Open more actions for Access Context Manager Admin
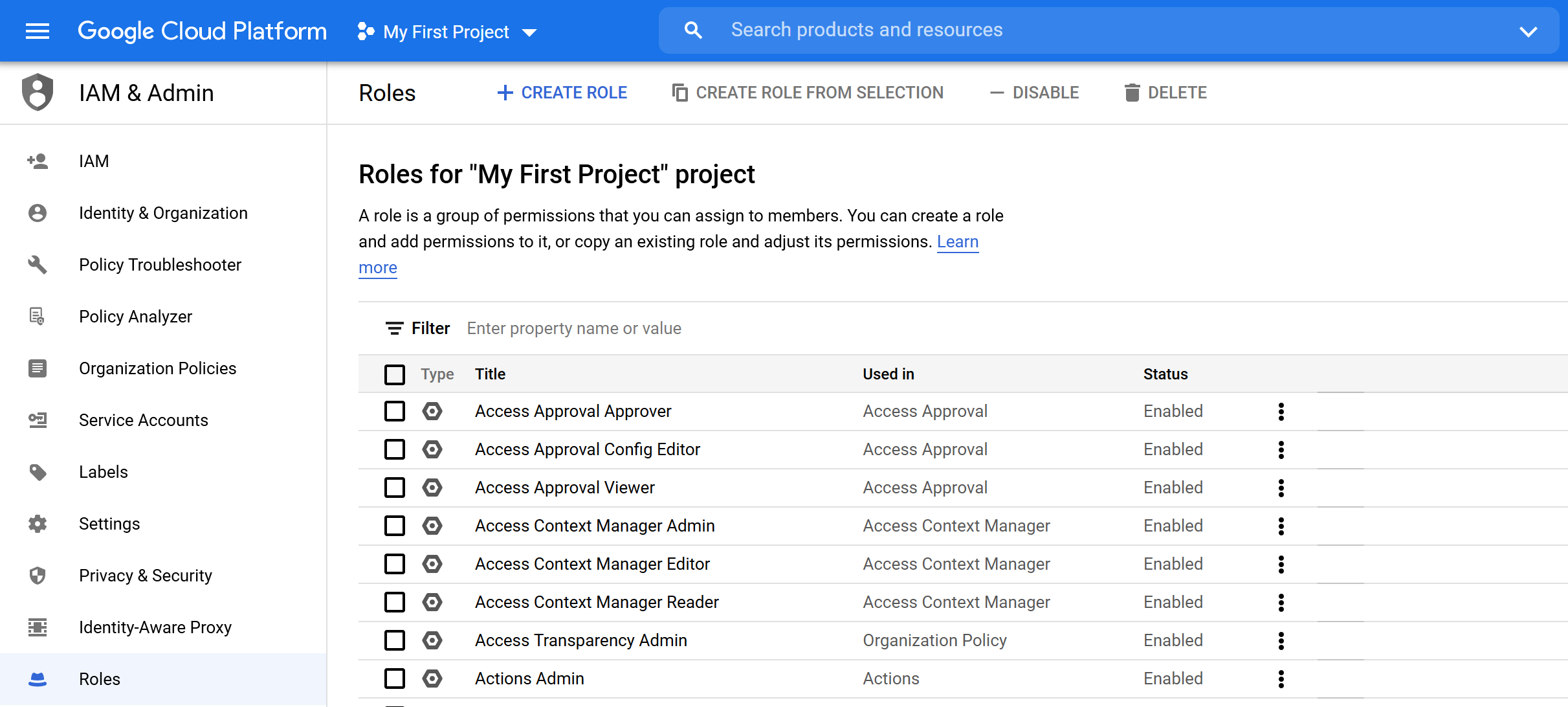 pos(1281,526)
